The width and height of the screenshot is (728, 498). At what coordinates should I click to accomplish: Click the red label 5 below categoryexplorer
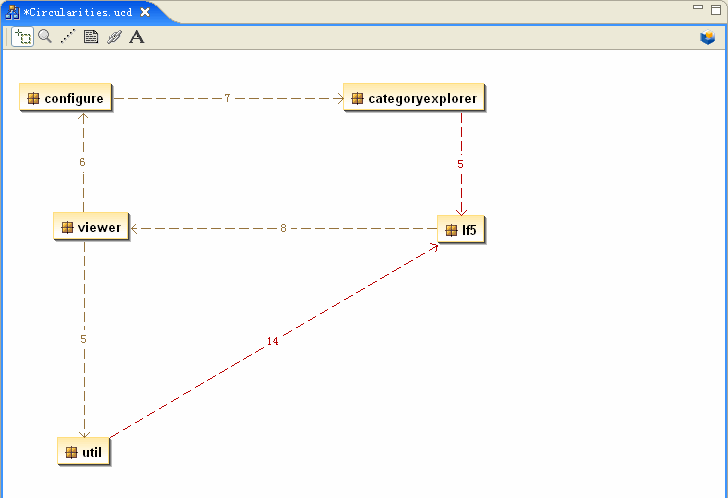[x=460, y=164]
